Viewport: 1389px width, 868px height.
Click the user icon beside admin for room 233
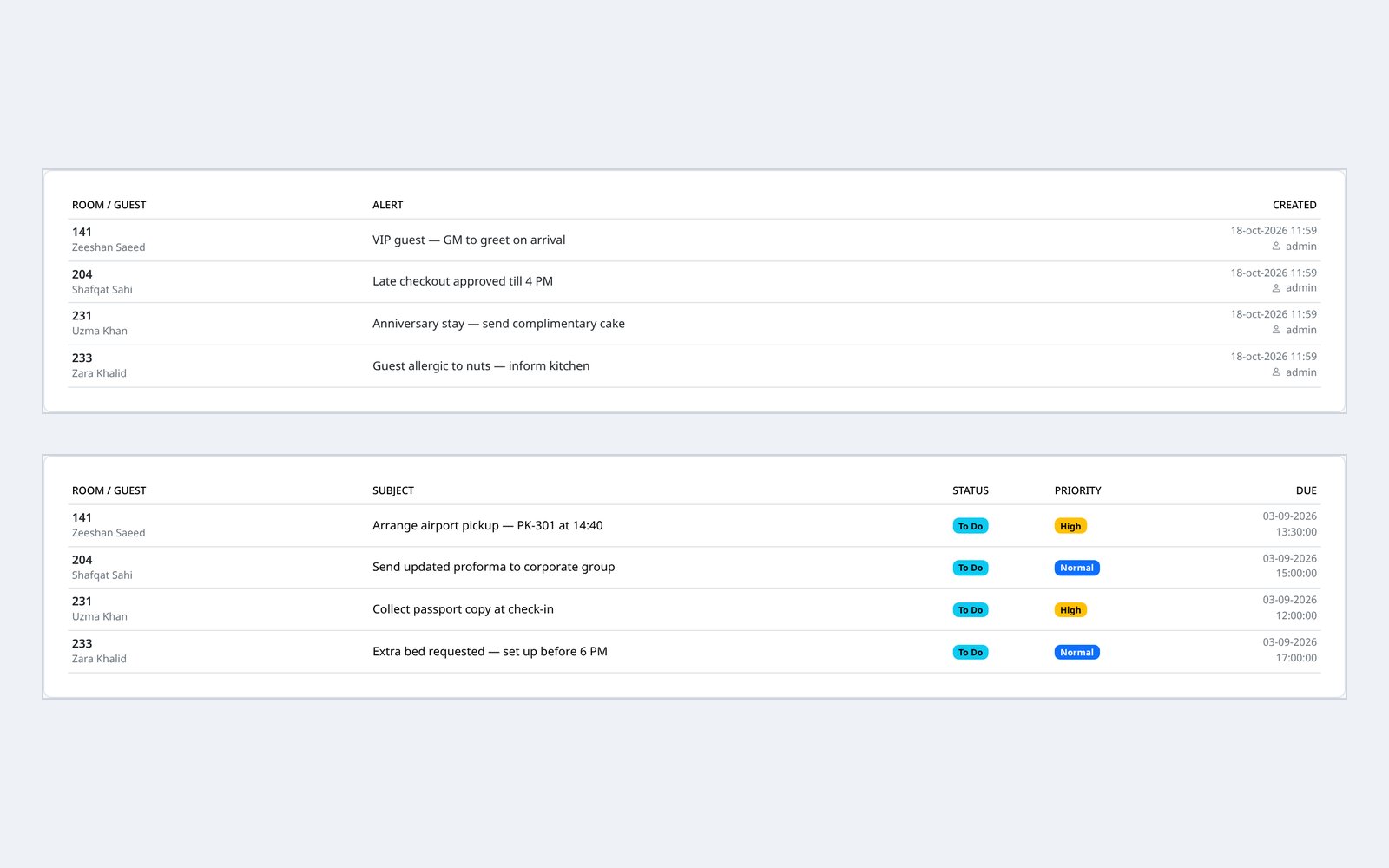coord(1276,372)
